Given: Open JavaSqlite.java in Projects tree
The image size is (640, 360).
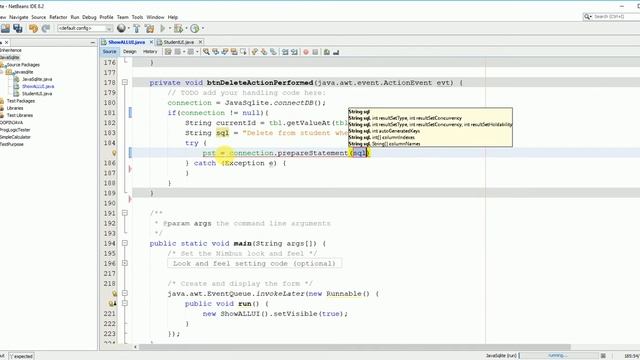Looking at the screenshot, I should [37, 79].
